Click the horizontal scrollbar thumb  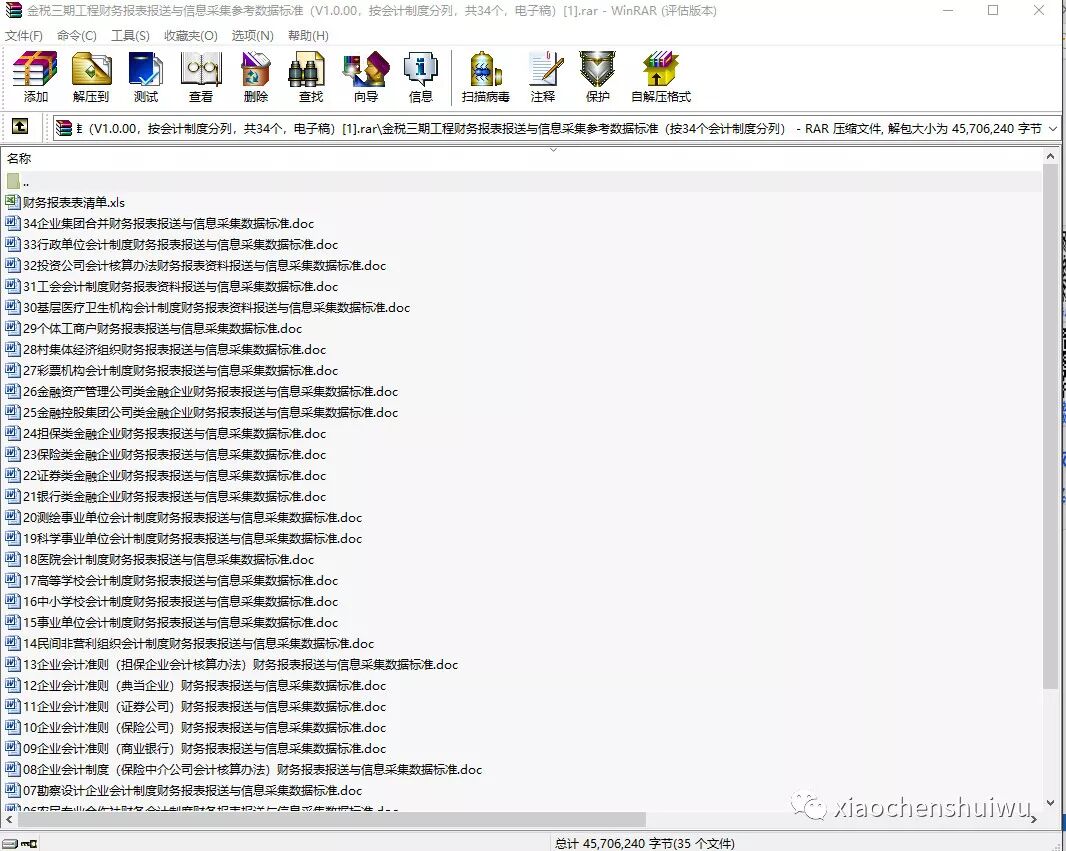(331, 820)
